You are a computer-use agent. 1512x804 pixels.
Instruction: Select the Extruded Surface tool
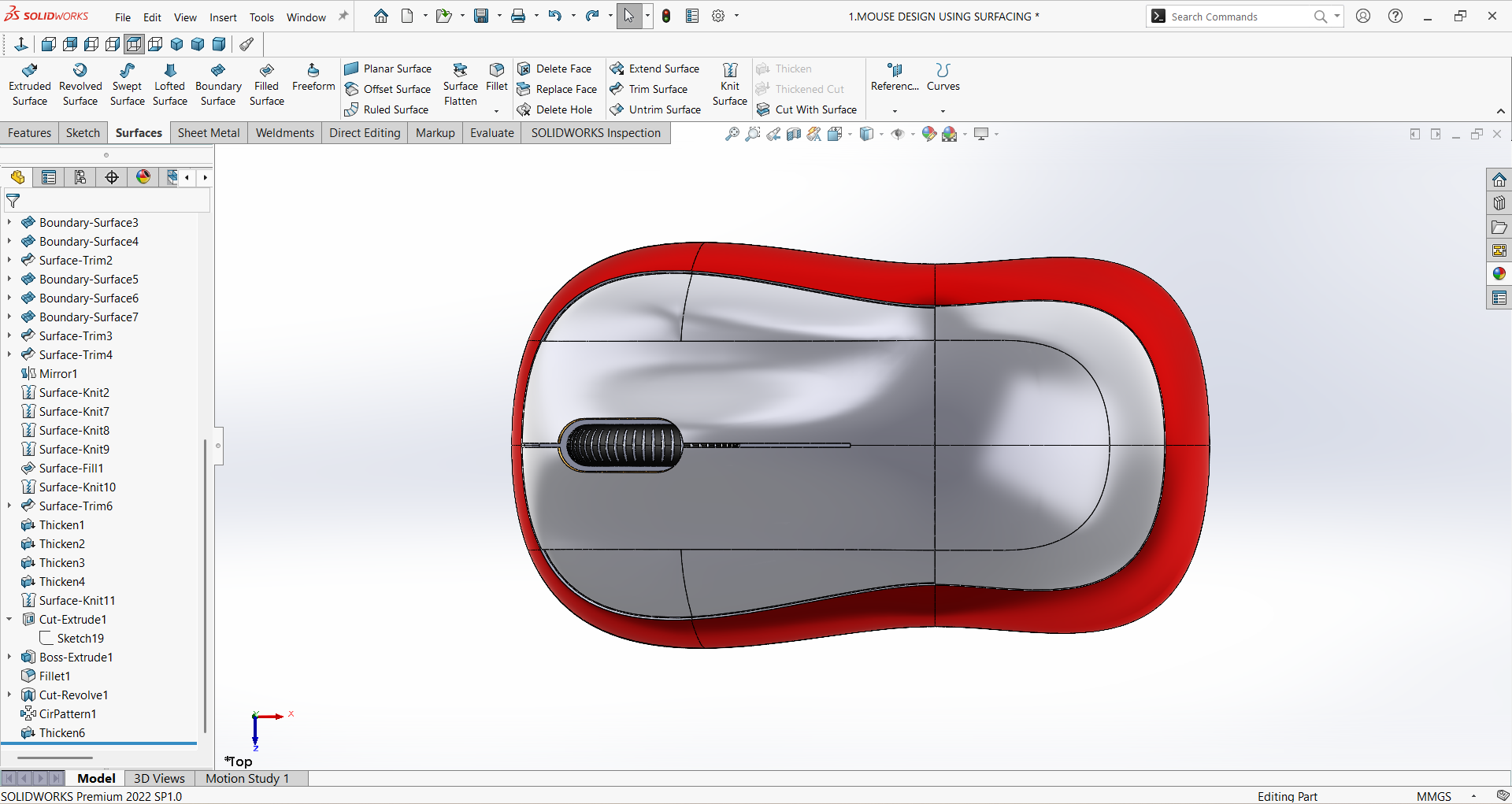[x=30, y=84]
